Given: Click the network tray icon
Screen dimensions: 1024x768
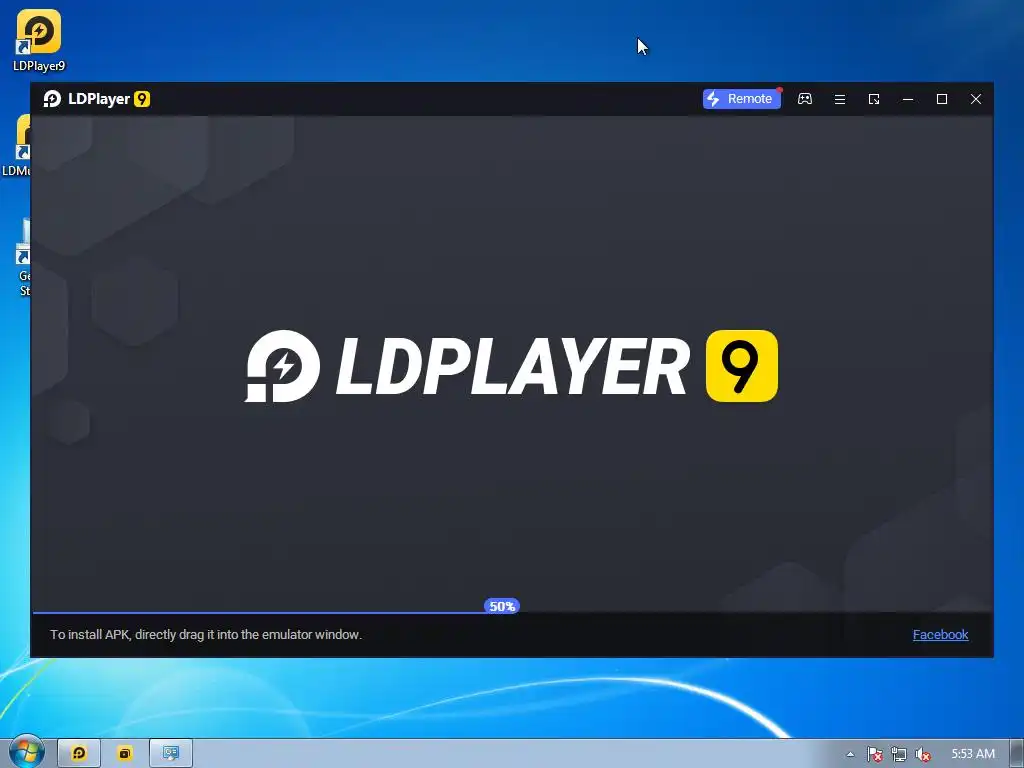Looking at the screenshot, I should tap(899, 754).
